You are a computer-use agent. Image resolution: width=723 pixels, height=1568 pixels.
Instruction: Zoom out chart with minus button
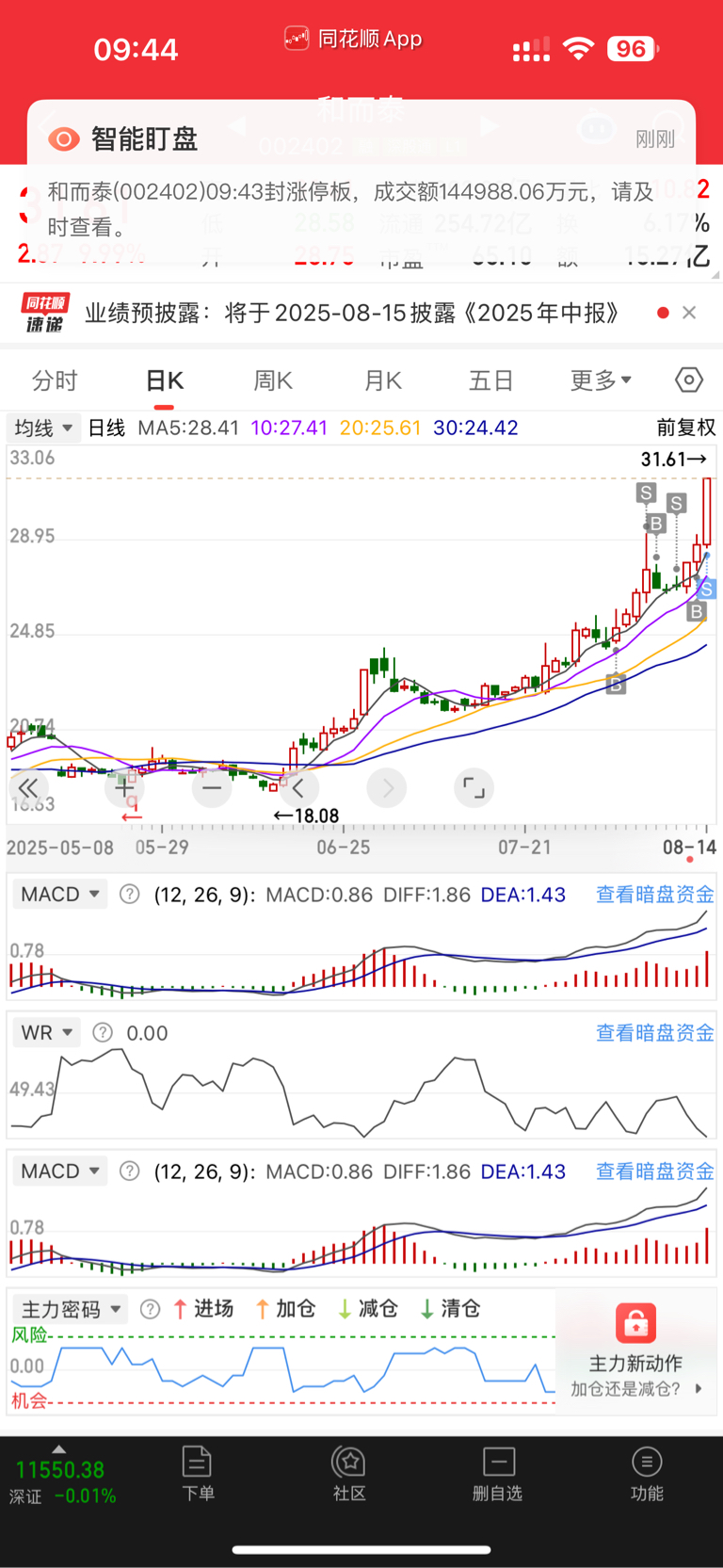(212, 788)
